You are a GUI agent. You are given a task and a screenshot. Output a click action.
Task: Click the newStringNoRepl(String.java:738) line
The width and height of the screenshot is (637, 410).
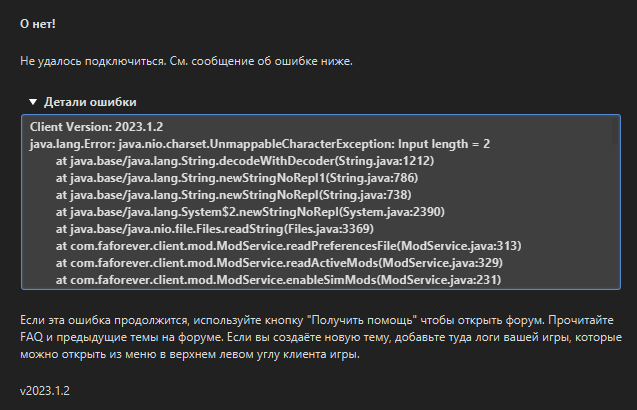pos(234,195)
